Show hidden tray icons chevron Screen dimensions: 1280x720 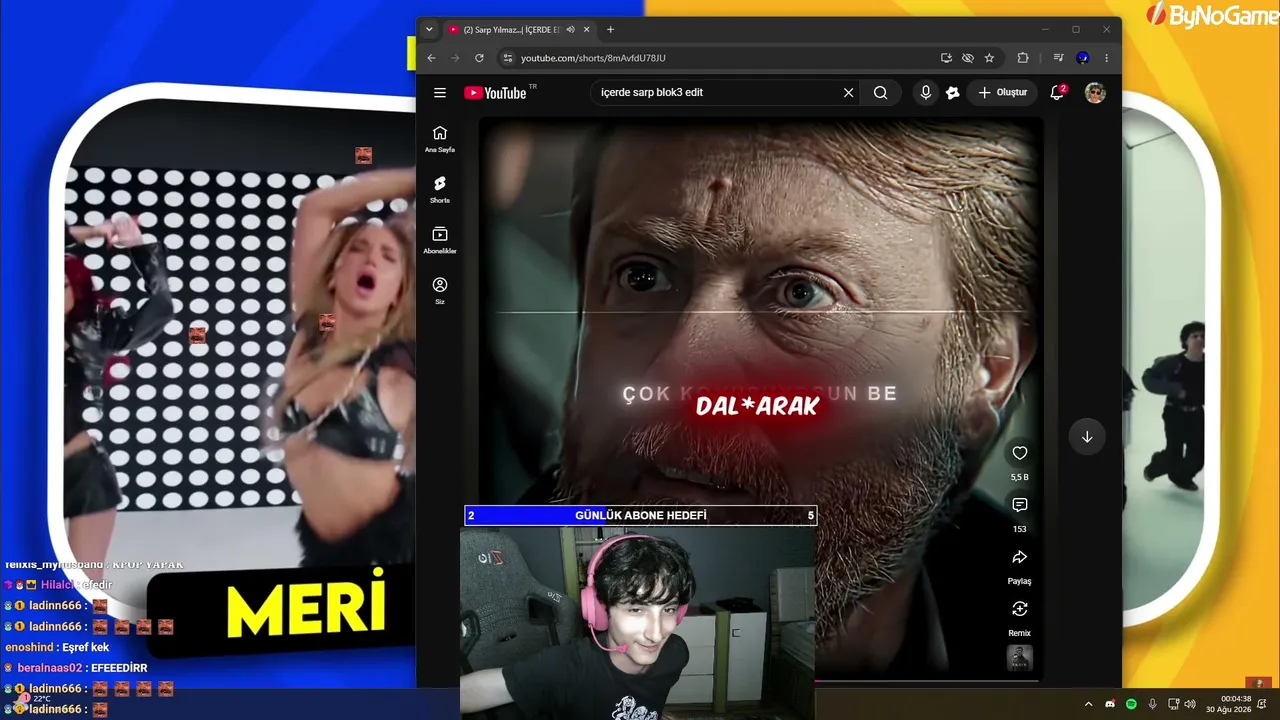[1089, 704]
